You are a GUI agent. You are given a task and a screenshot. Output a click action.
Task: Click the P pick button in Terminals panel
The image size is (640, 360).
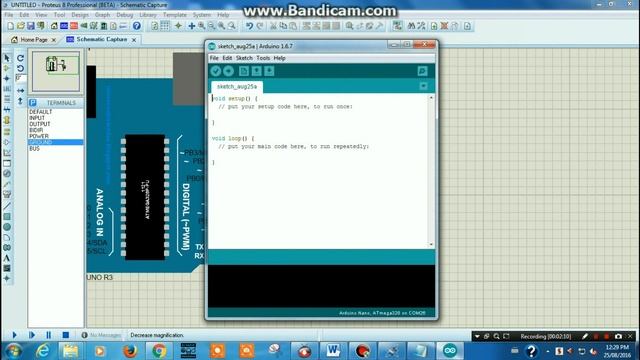(33, 103)
